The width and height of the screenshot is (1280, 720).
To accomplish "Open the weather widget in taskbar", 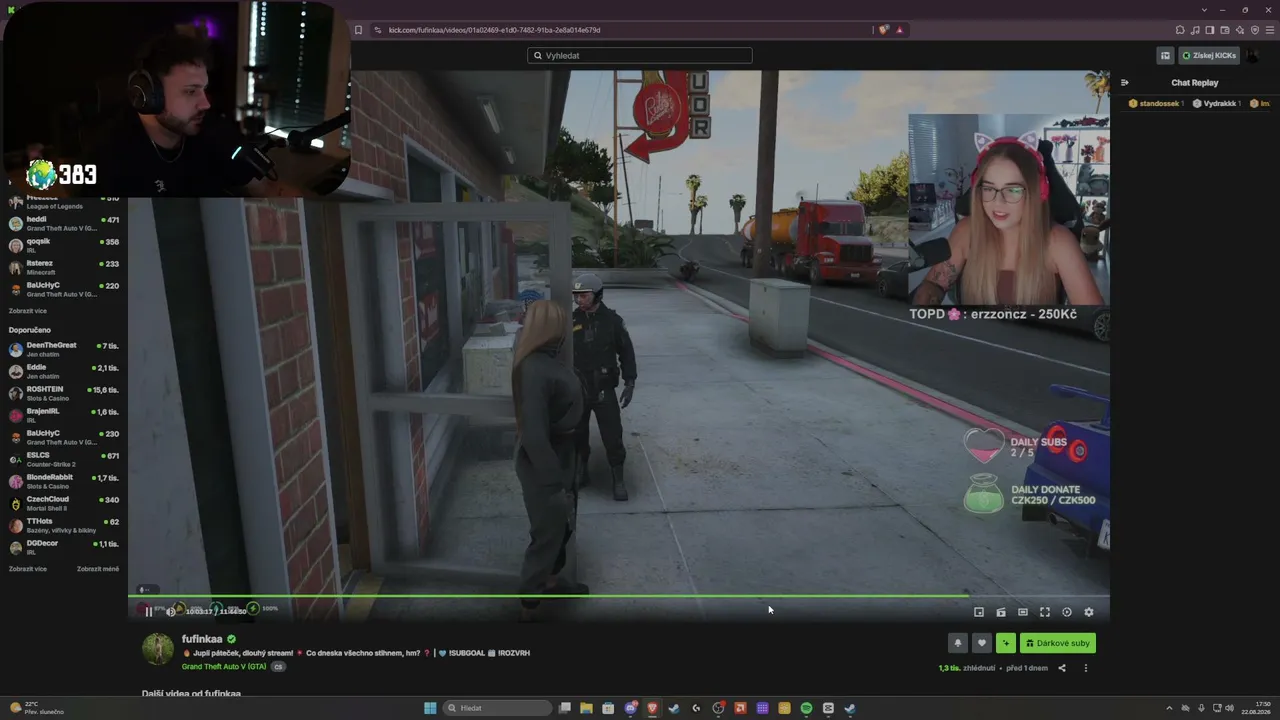I will click(x=37, y=708).
